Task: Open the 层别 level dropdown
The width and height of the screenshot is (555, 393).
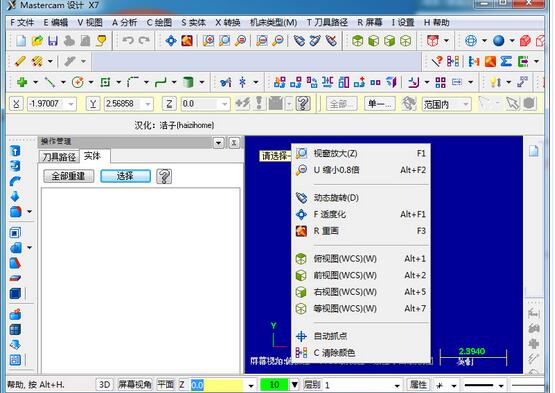Action: pyautogui.click(x=397, y=385)
